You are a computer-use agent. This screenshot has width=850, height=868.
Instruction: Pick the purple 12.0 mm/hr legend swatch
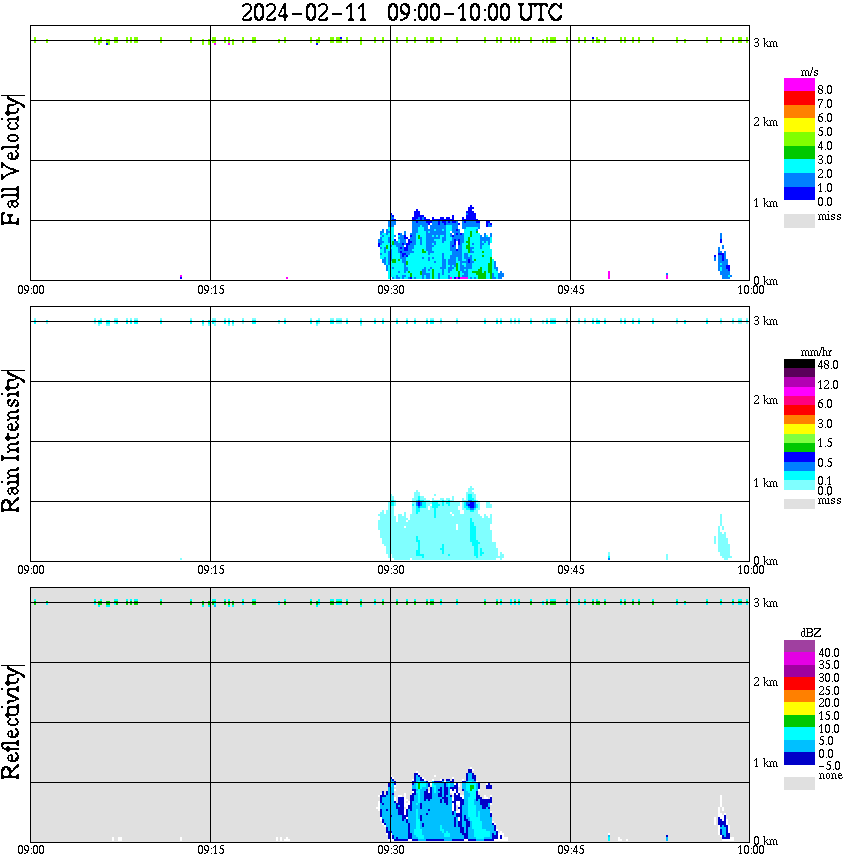pos(799,382)
